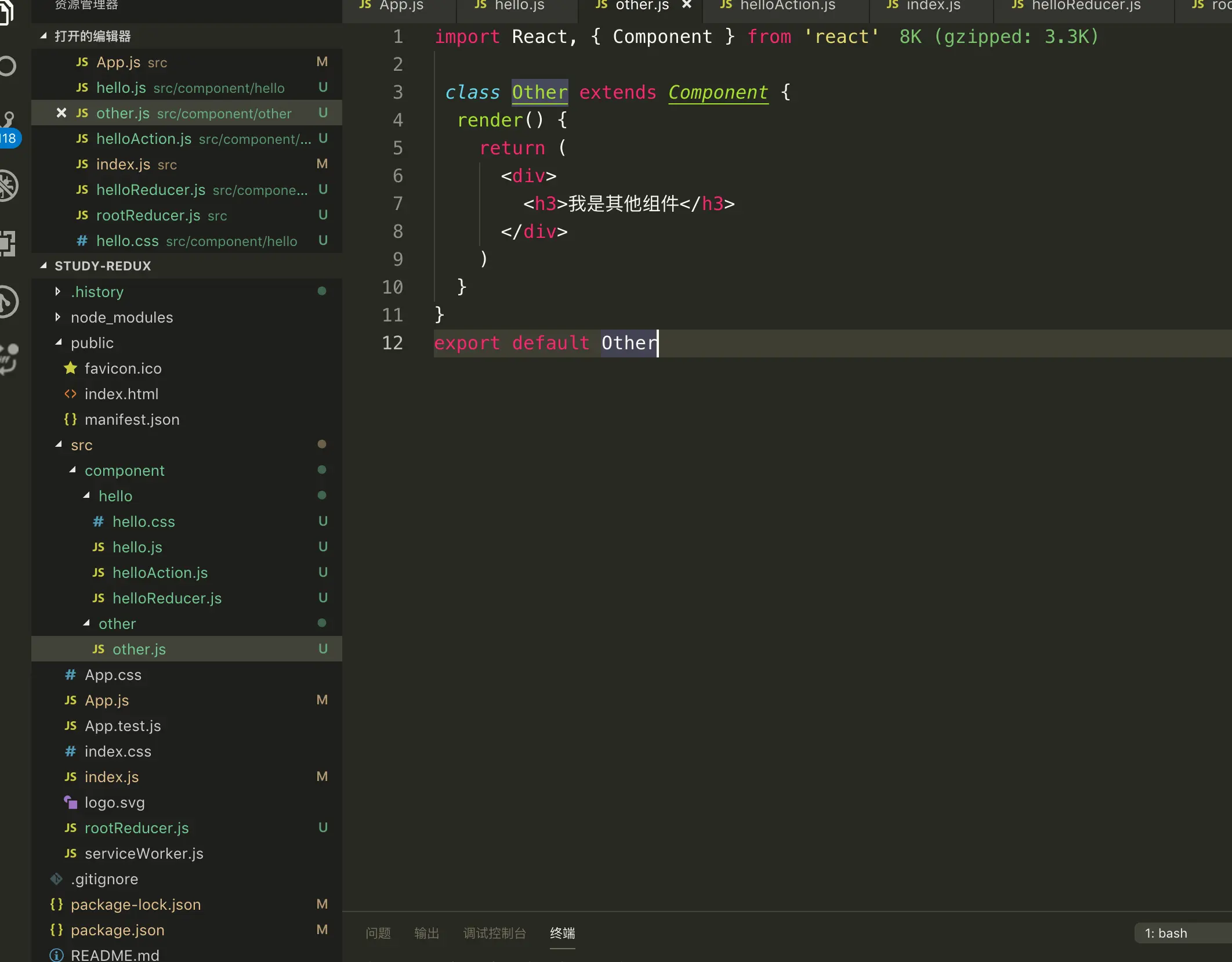Expand the node_modules folder
Viewport: 1232px width, 962px height.
click(x=187, y=317)
